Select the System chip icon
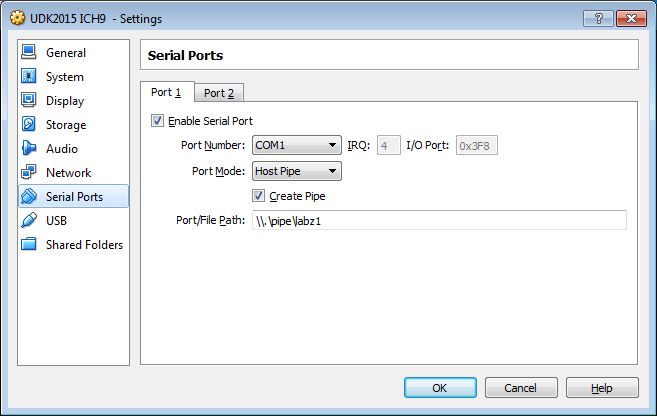This screenshot has height=416, width=657. pos(28,76)
